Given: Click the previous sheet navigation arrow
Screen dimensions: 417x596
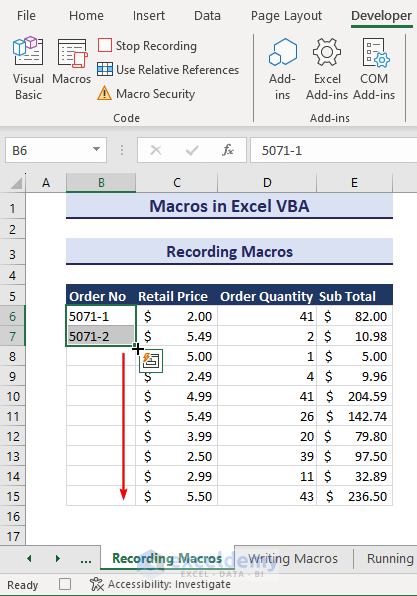Looking at the screenshot, I should click(x=29, y=558).
